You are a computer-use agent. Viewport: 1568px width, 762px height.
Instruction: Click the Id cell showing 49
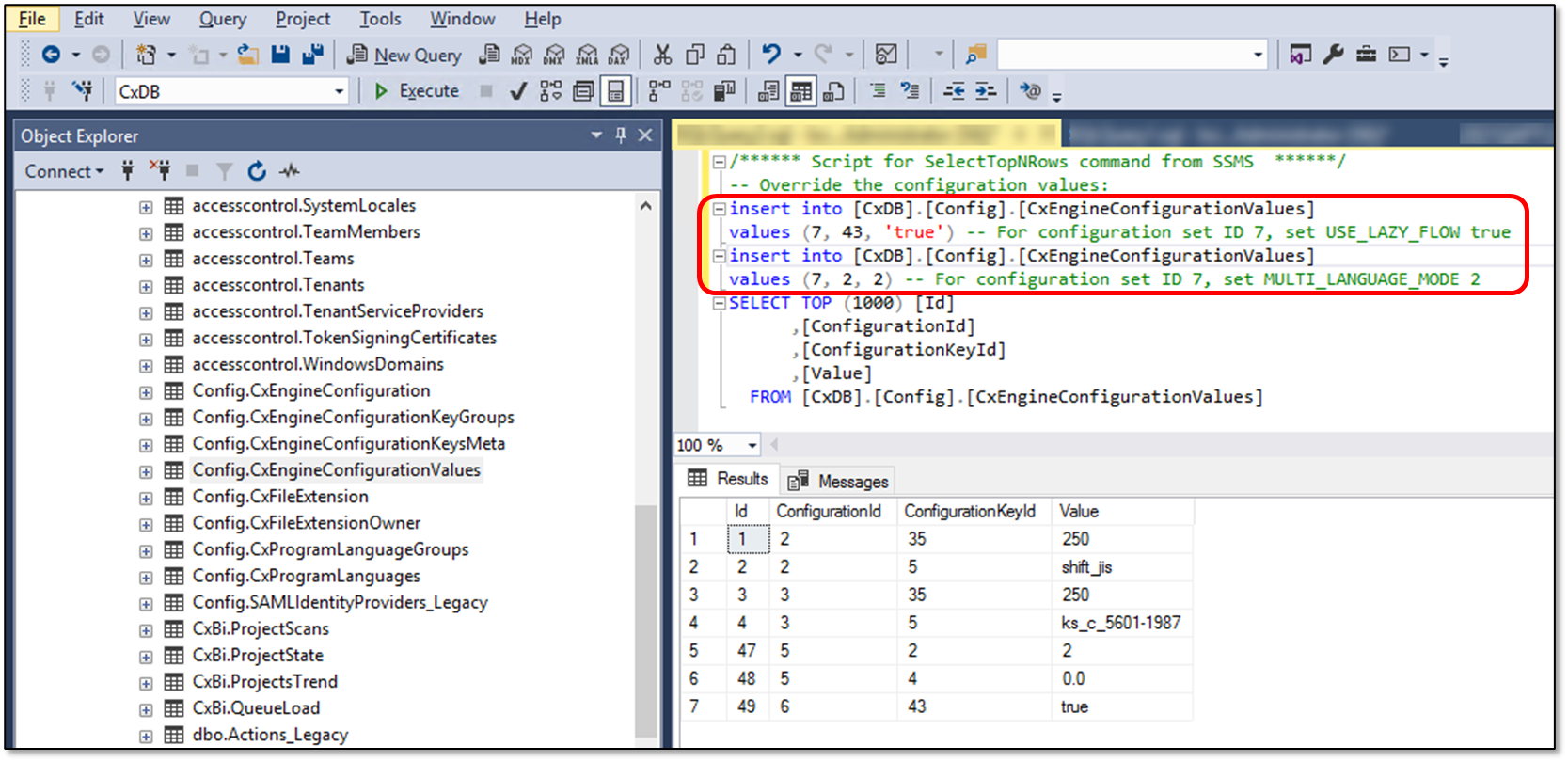(x=748, y=706)
